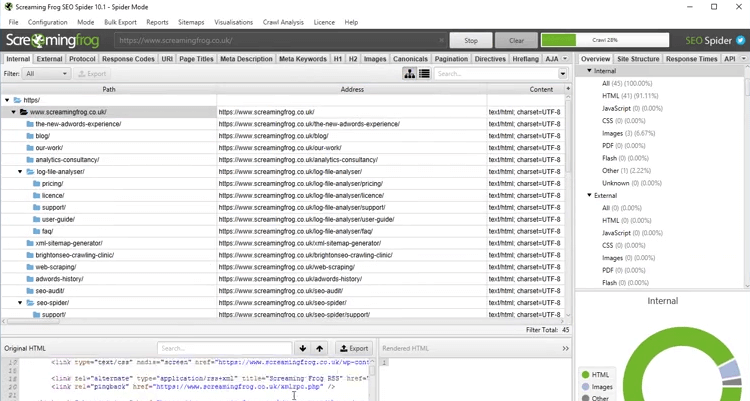This screenshot has height=401, width=750.
Task: Collapse the seo-spider/ node
Action: point(20,303)
